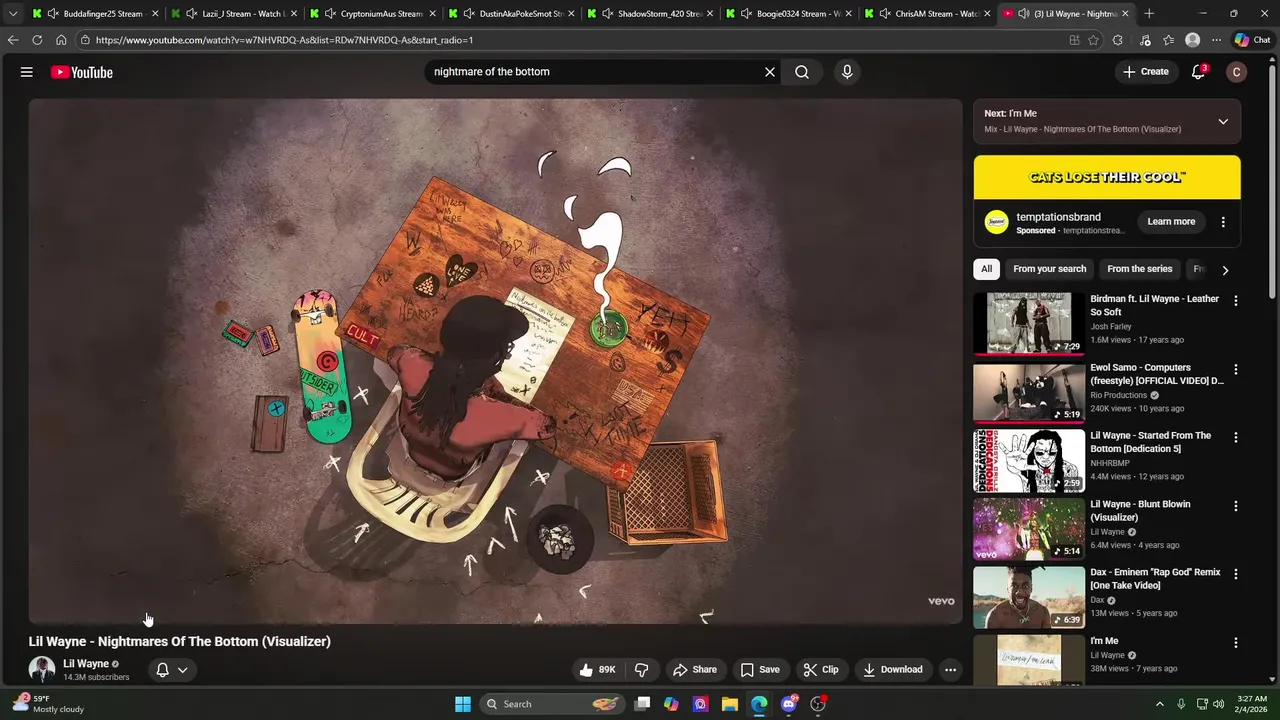Image resolution: width=1280 pixels, height=720 pixels.
Task: Open the browser tab list dropdown
Action: point(13,14)
